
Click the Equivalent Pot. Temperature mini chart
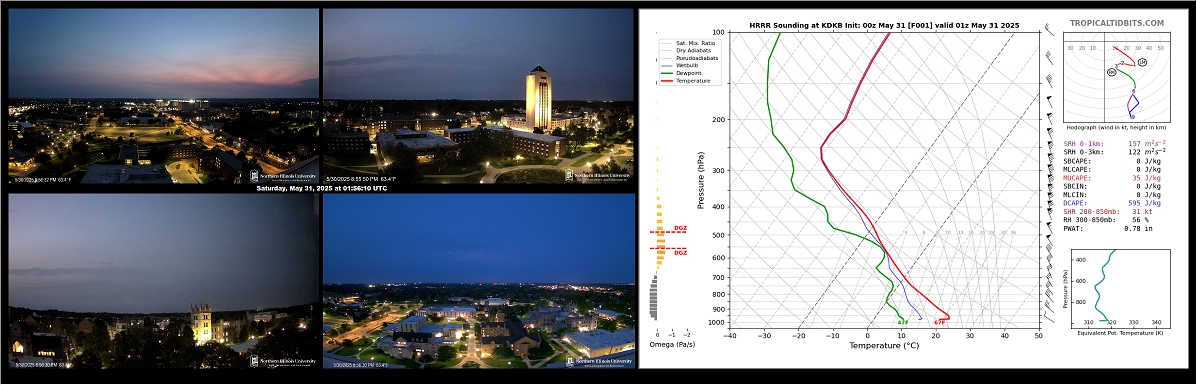(x=1117, y=287)
